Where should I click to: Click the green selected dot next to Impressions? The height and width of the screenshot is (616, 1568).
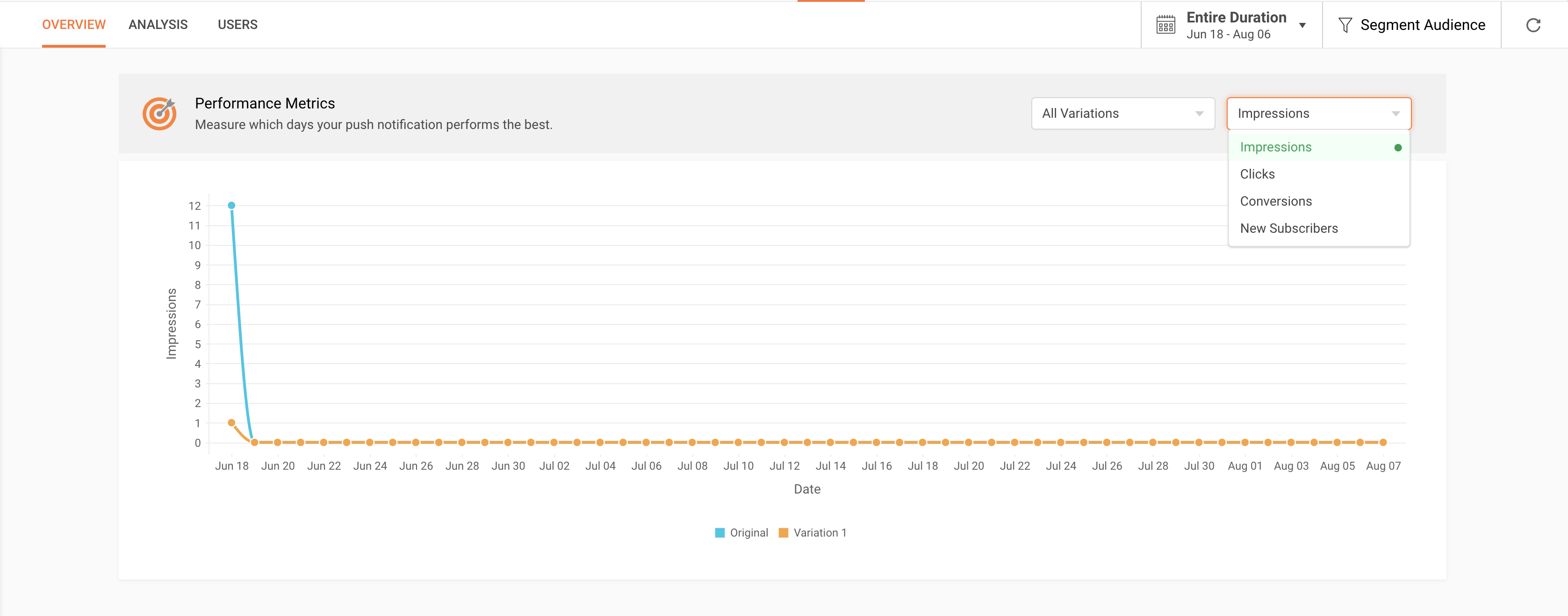click(x=1397, y=147)
